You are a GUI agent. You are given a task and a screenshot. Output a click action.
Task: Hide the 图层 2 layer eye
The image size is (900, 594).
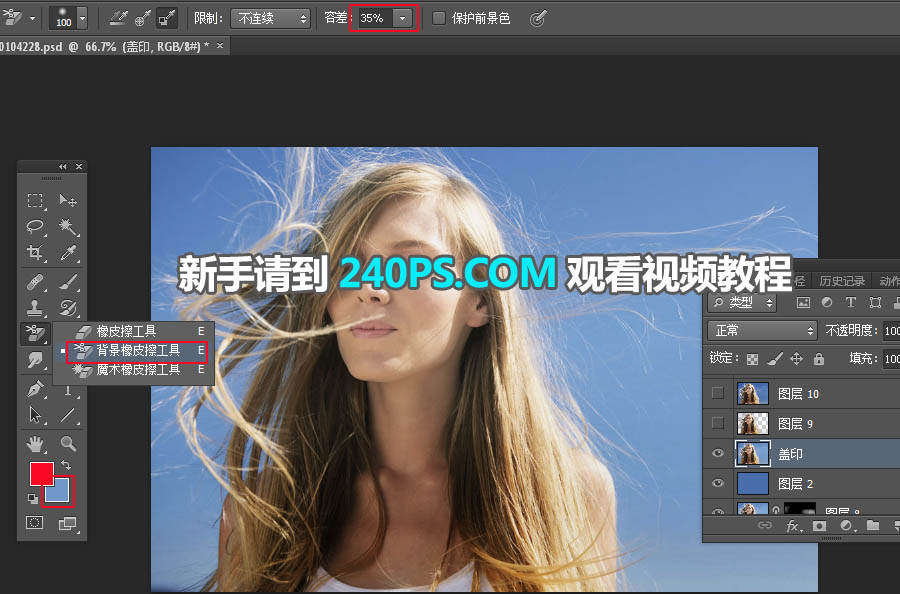click(x=717, y=483)
